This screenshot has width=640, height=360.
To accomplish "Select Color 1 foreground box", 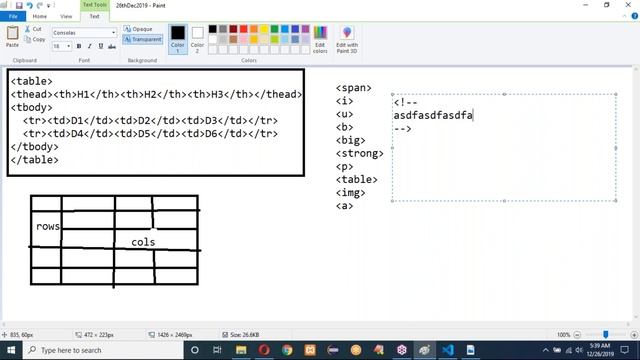I will pyautogui.click(x=178, y=39).
